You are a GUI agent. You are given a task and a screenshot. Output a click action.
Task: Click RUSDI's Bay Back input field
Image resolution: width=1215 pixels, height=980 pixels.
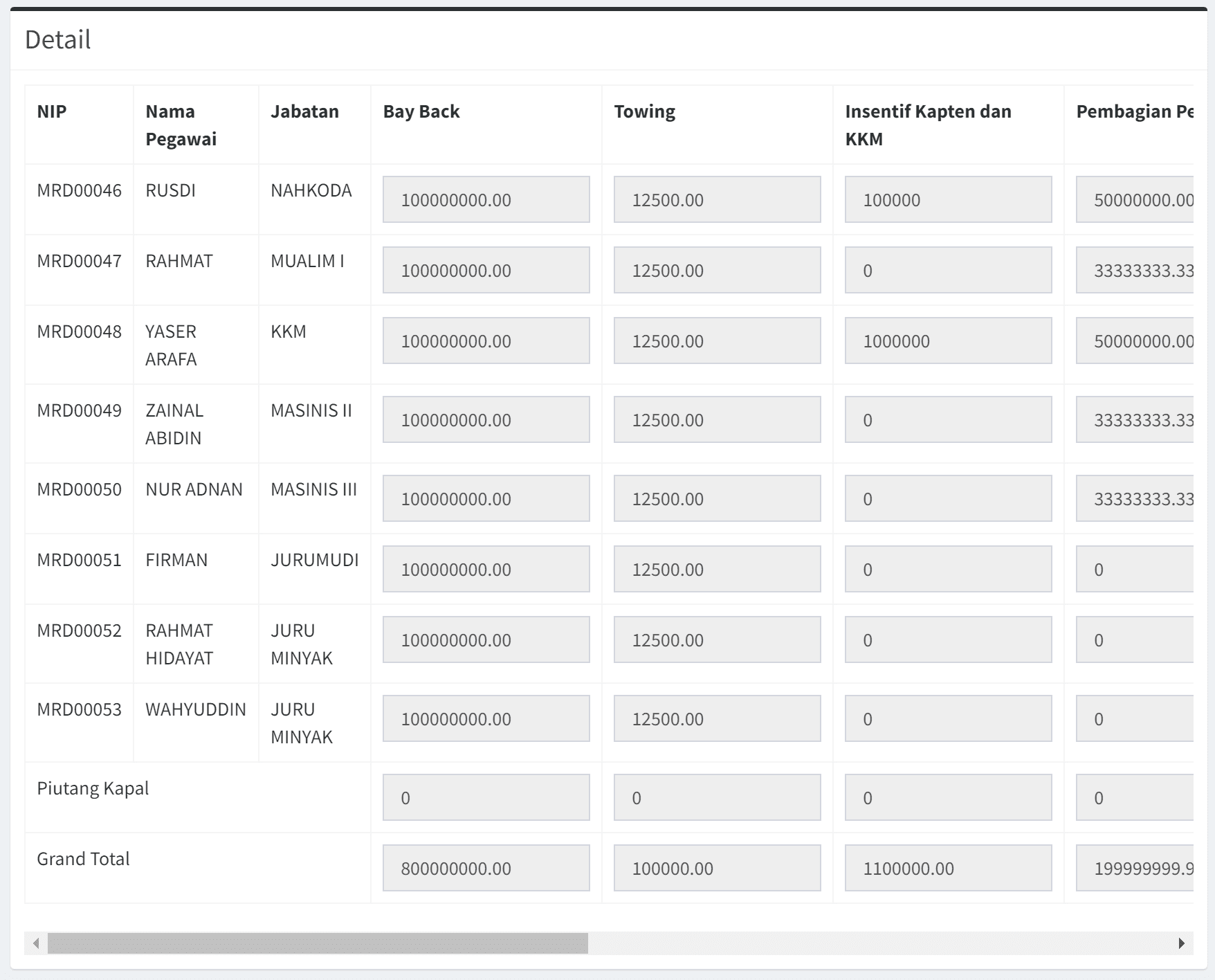tap(486, 200)
